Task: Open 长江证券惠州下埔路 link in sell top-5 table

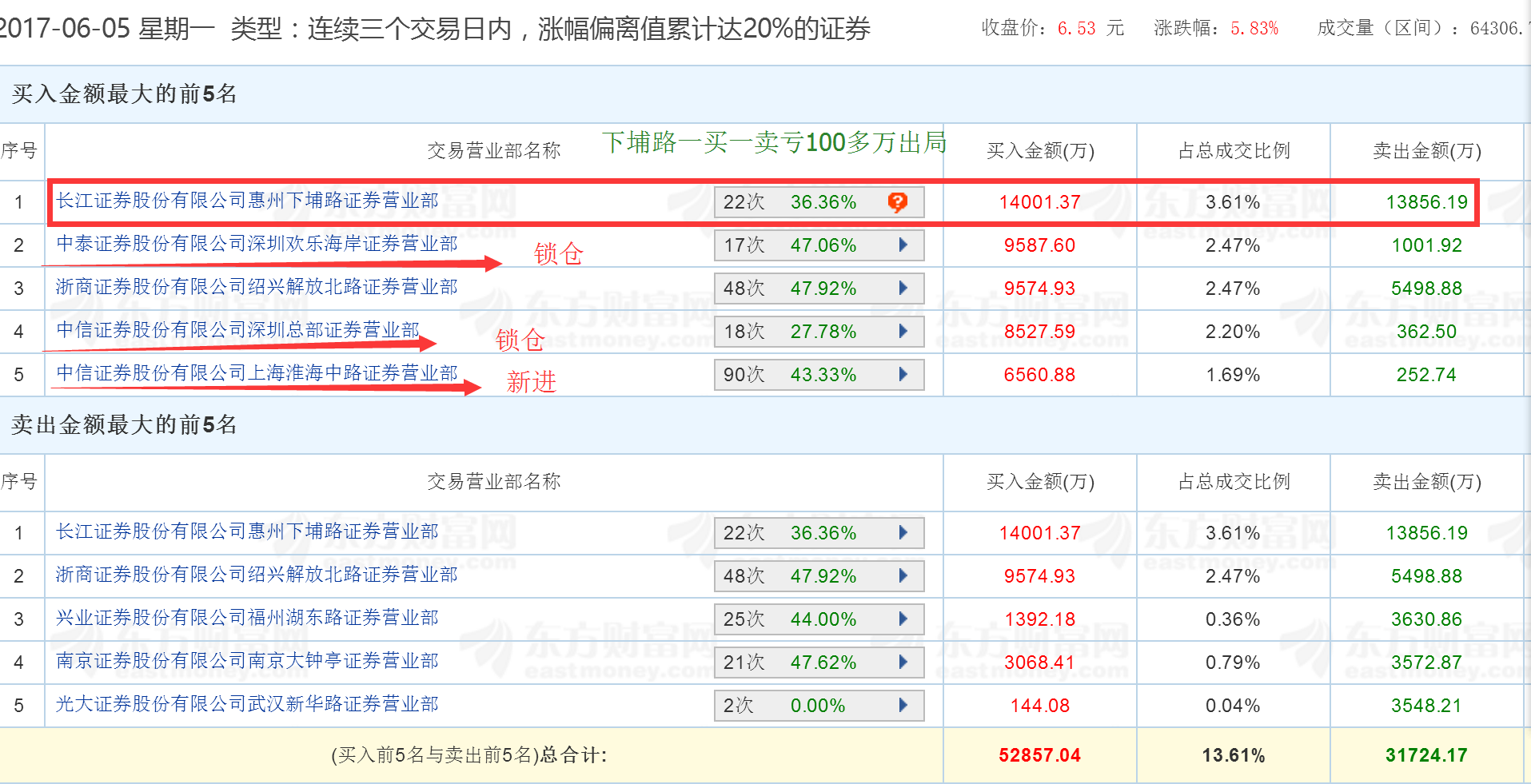Action: click(247, 531)
